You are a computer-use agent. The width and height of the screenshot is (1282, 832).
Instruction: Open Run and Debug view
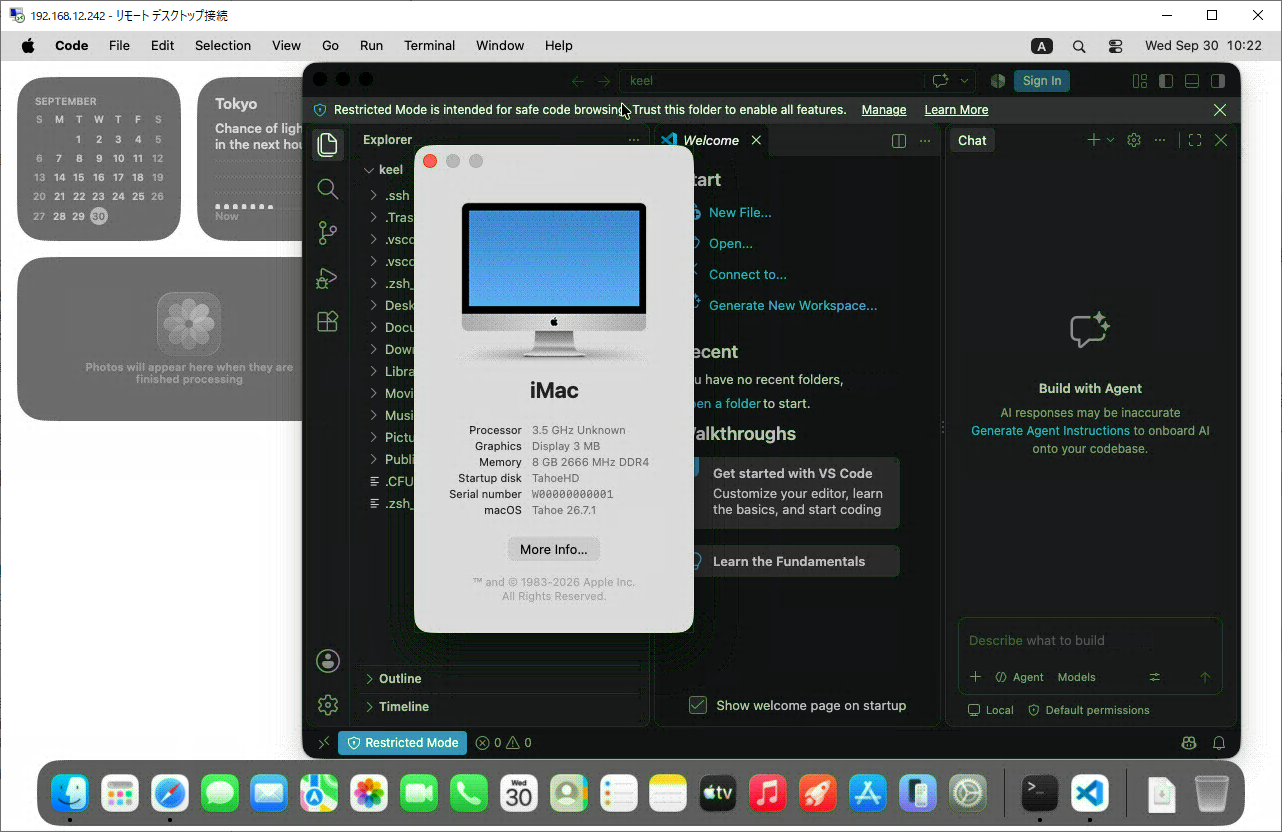click(x=327, y=278)
